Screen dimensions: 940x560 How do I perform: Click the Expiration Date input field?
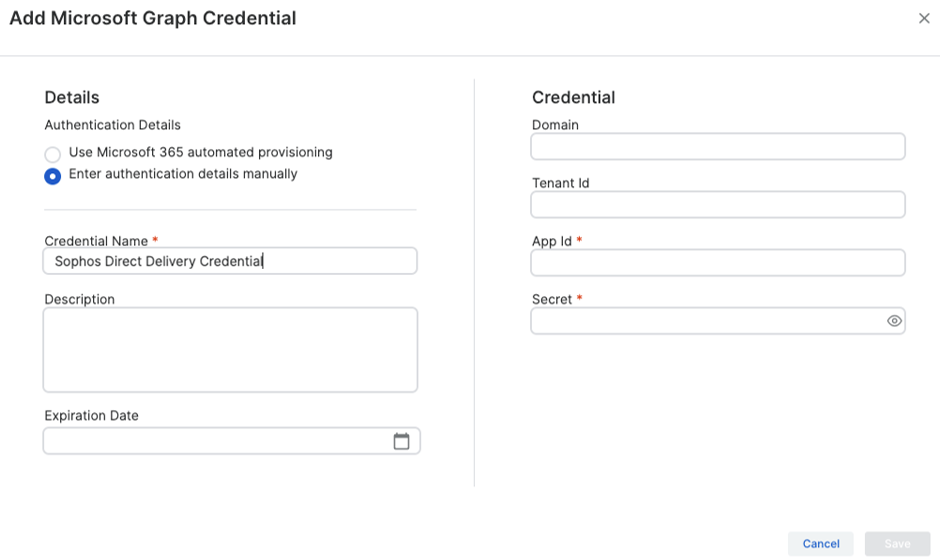click(215, 441)
